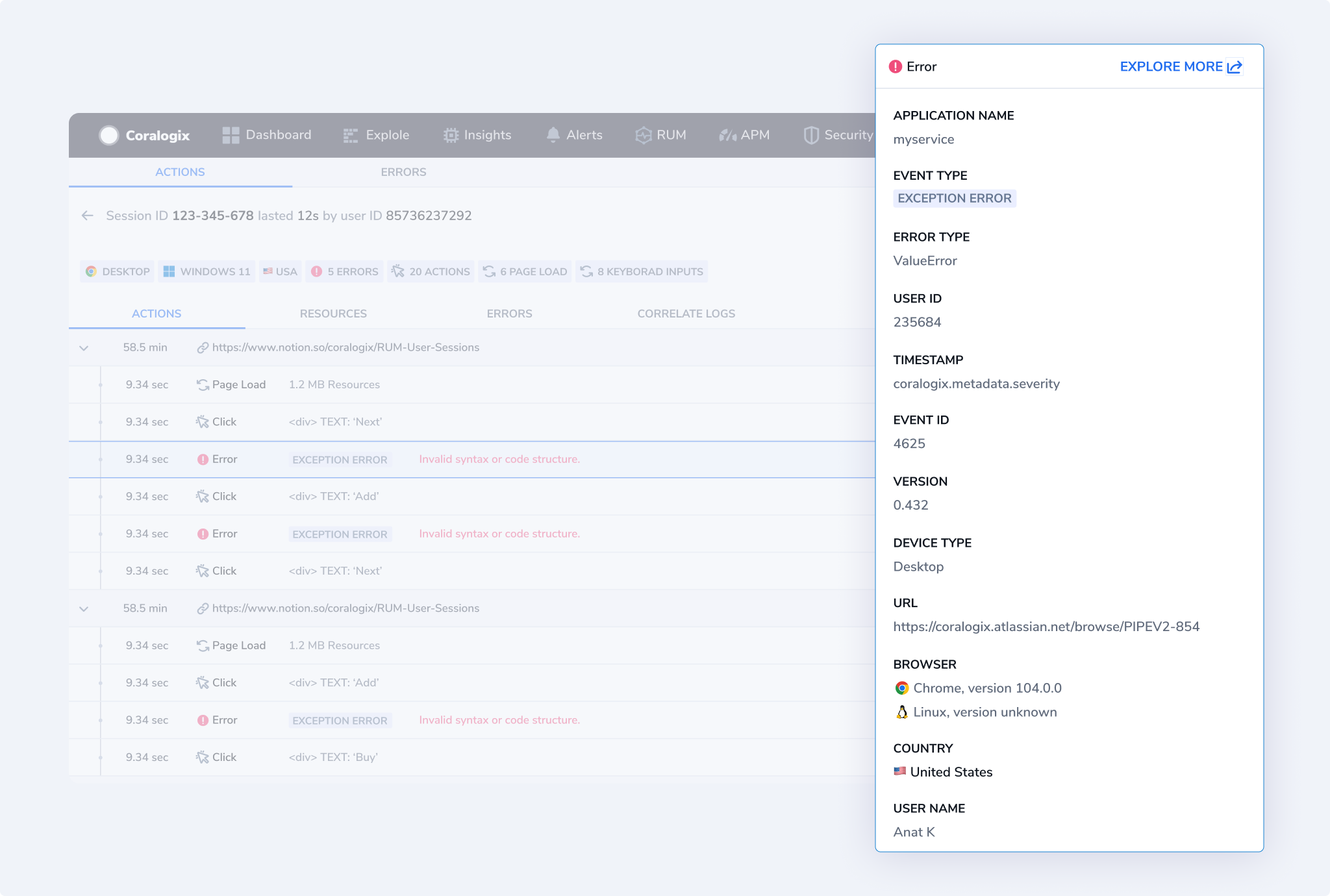Click the Security shield icon
Screen dimensions: 1330x896
click(811, 135)
